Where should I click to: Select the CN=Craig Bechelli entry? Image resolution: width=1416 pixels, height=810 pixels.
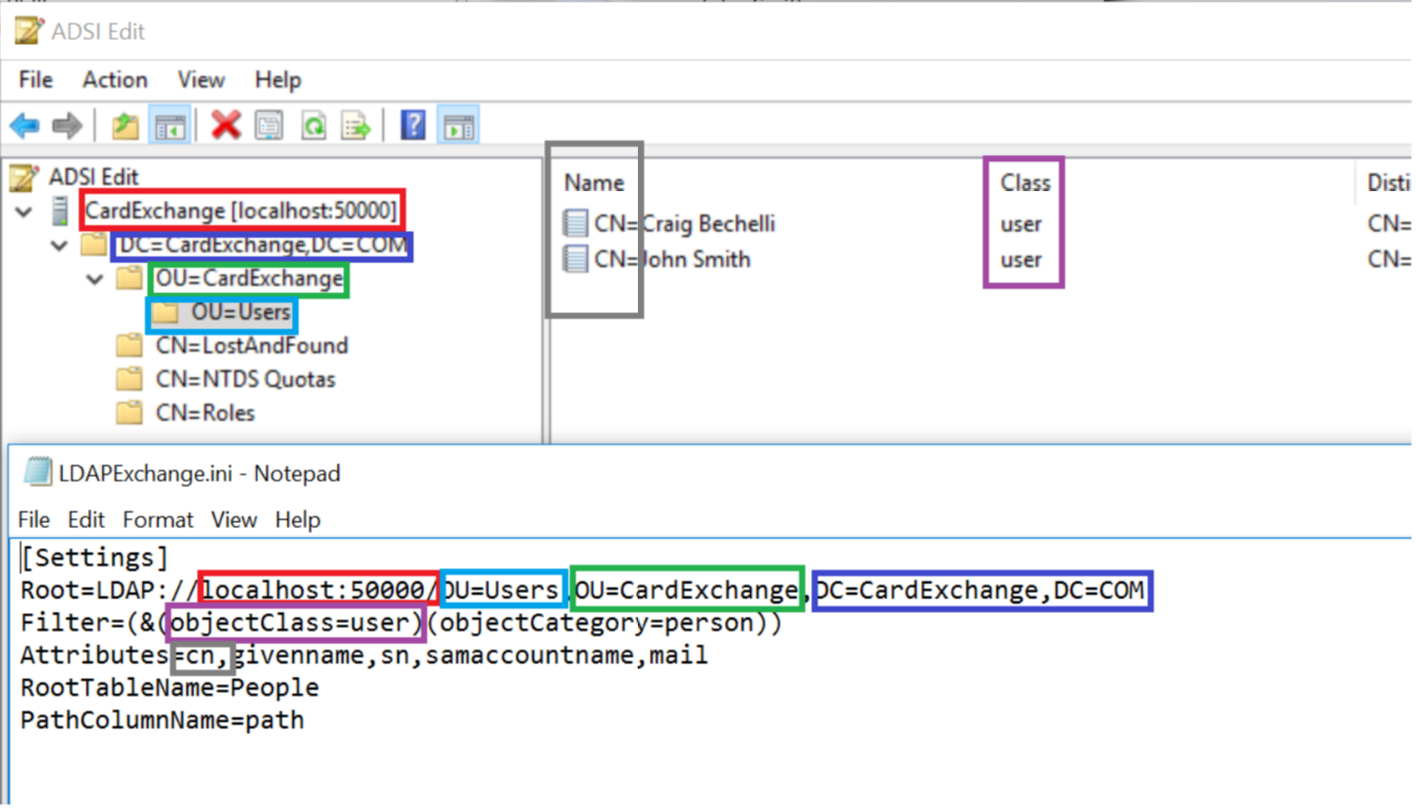pyautogui.click(x=684, y=223)
